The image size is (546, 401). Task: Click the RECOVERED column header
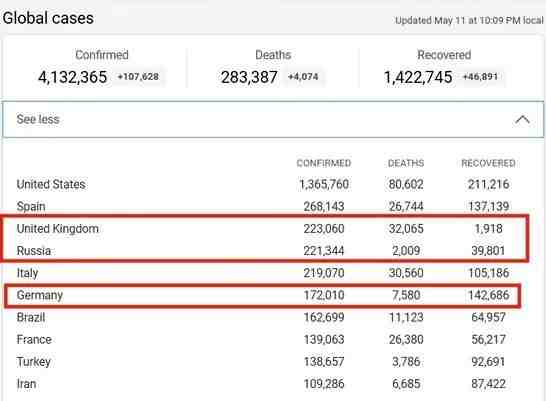[x=488, y=163]
